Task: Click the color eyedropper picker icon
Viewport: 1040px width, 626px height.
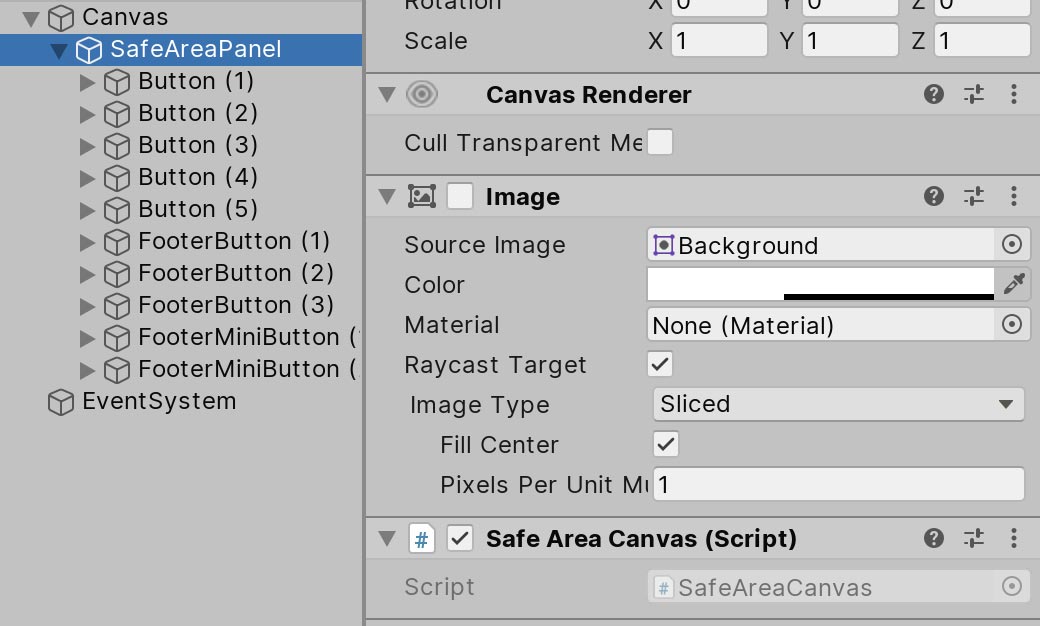Action: (x=1013, y=285)
